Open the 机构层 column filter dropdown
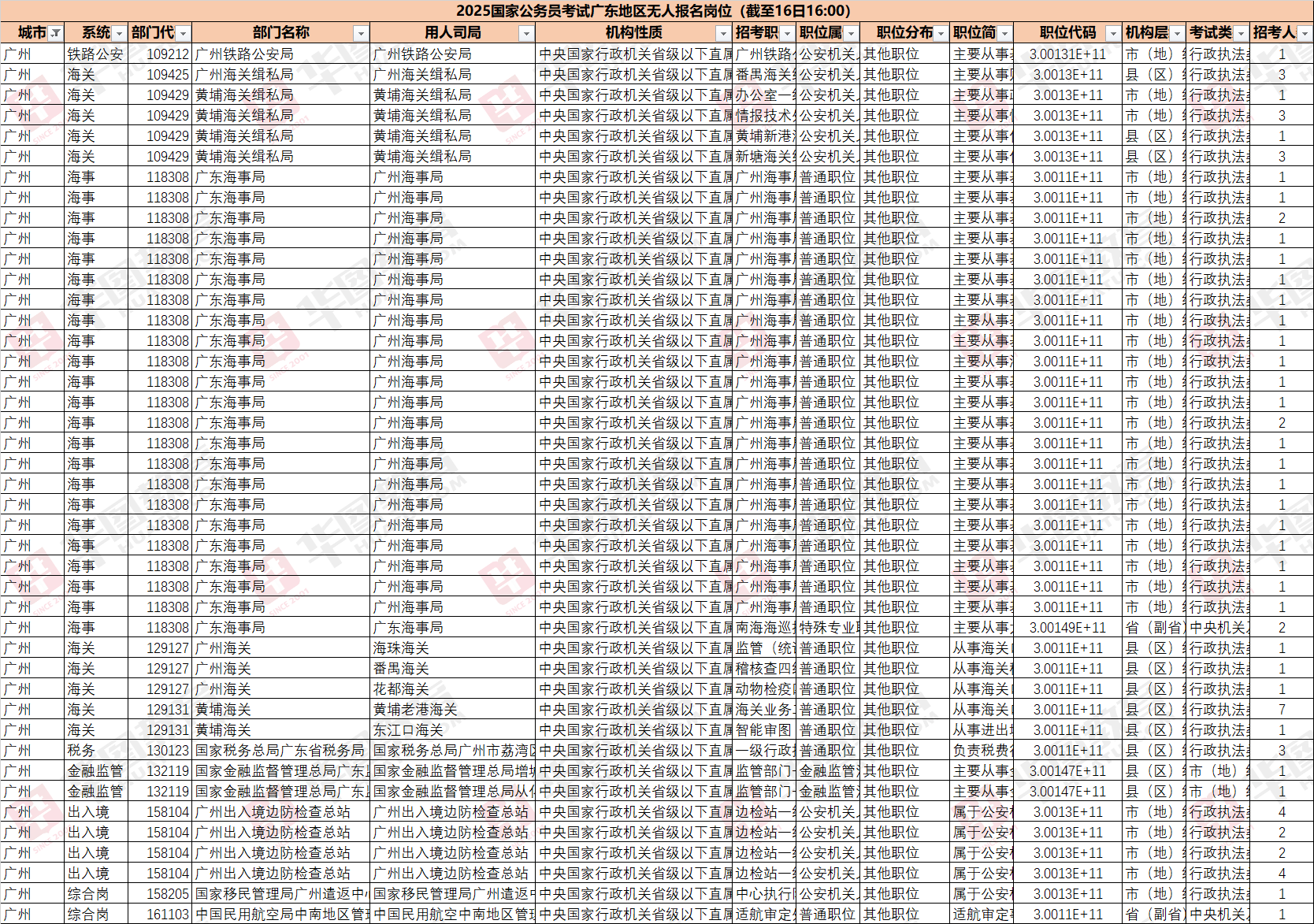The height and width of the screenshot is (924, 1314). (1177, 33)
